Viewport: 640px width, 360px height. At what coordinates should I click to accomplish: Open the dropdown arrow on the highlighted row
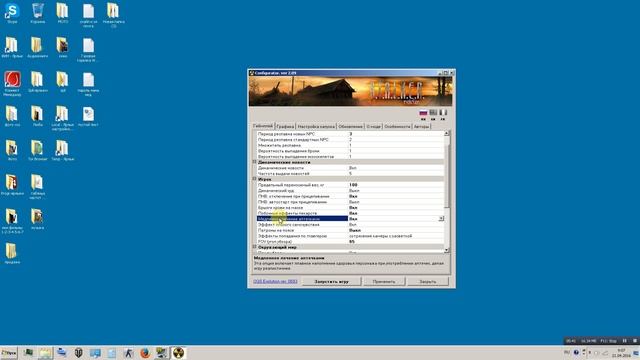[x=441, y=219]
